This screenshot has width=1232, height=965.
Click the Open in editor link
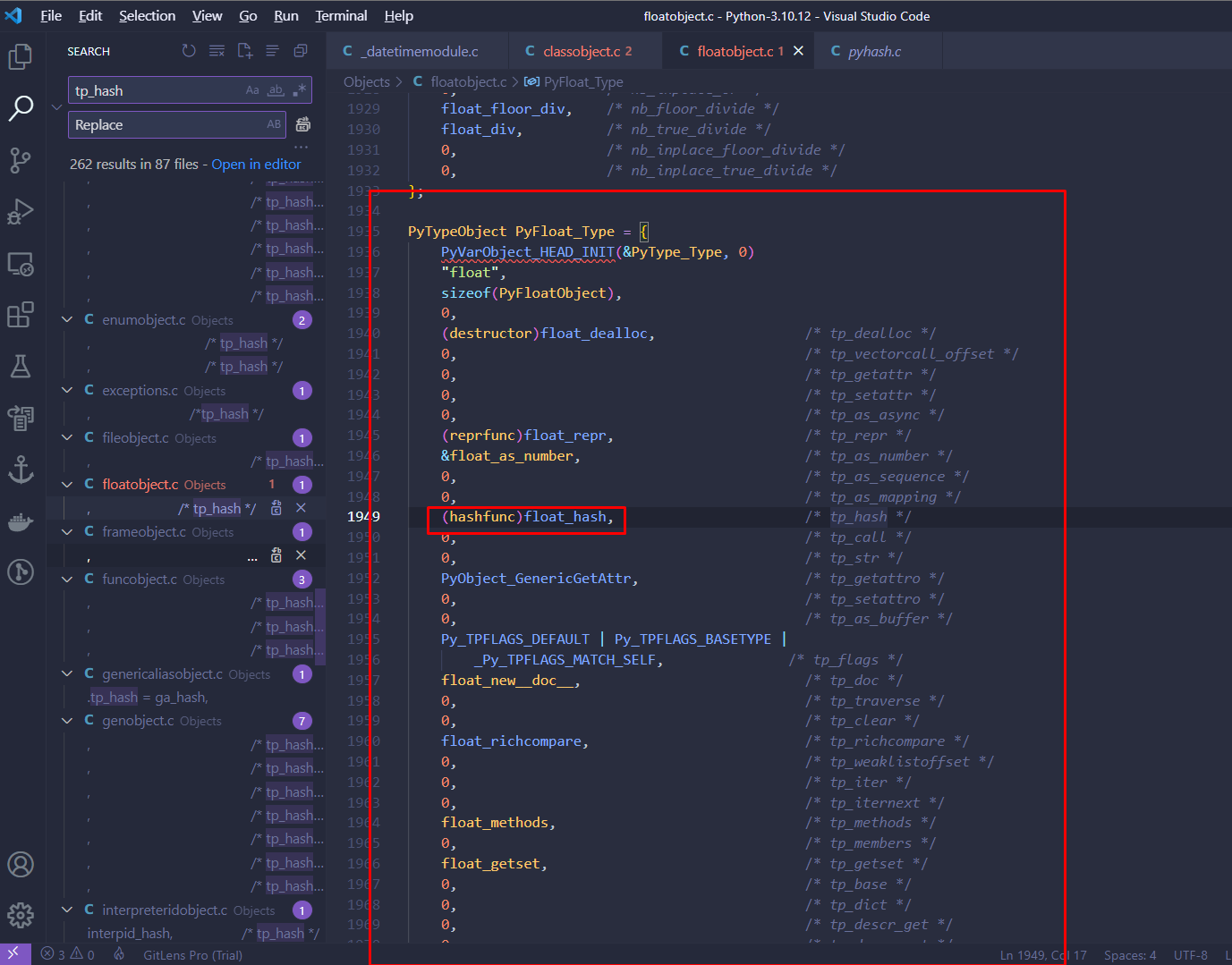click(256, 164)
